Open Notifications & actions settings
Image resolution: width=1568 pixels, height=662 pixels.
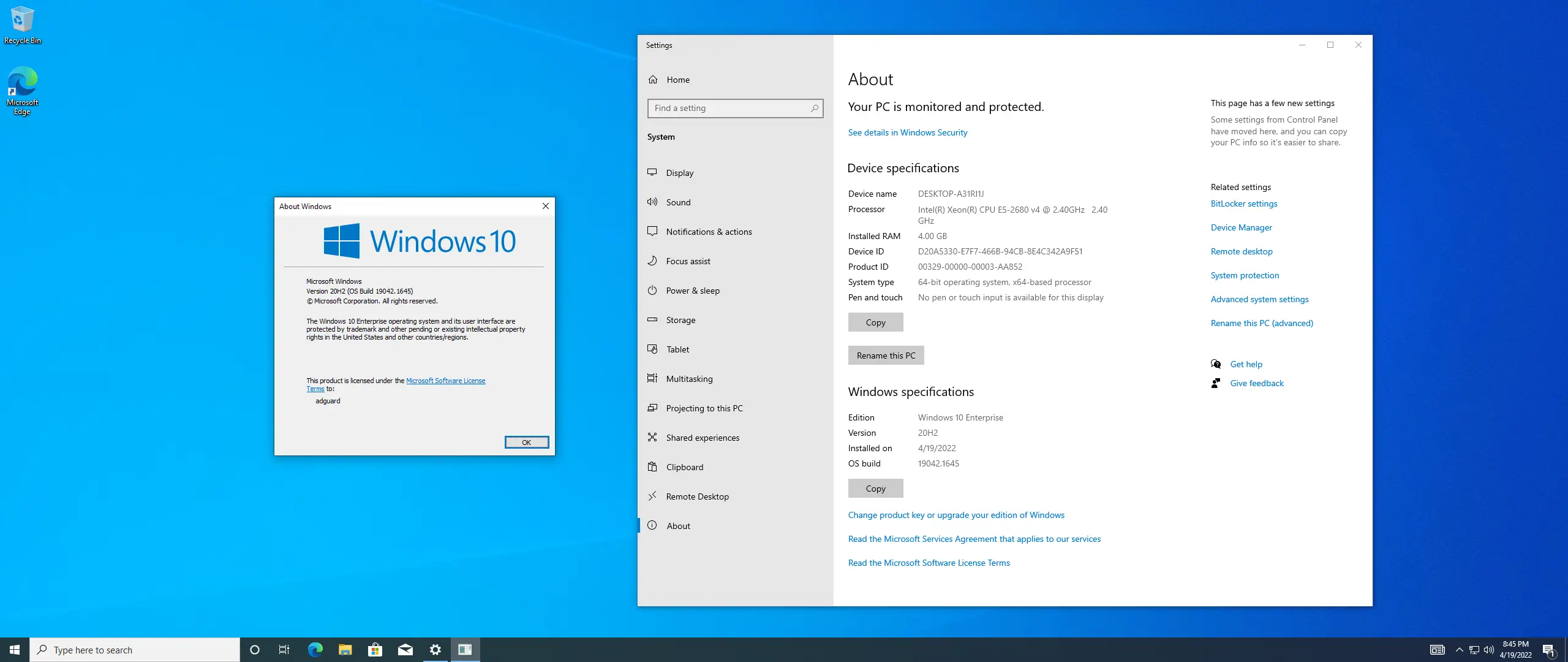pyautogui.click(x=709, y=232)
